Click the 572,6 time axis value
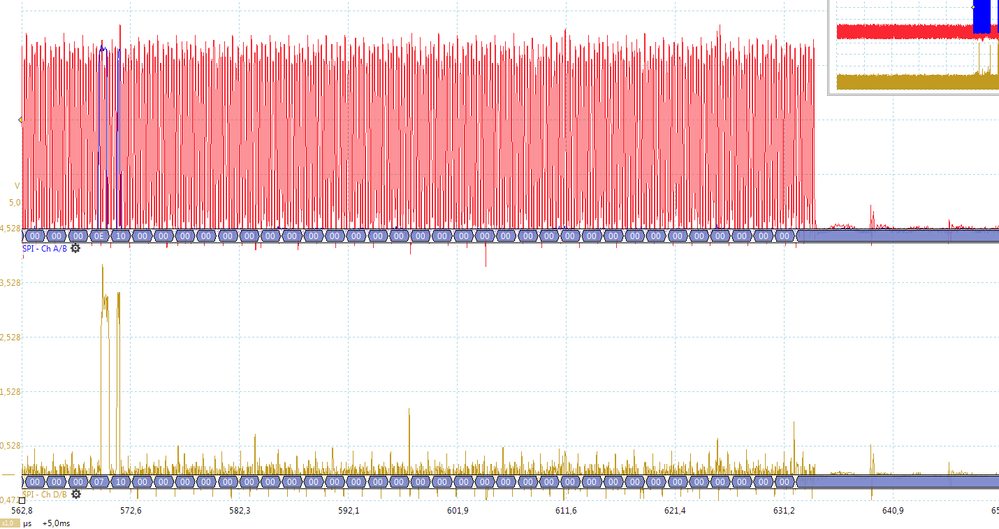The height and width of the screenshot is (529, 999). 131,511
